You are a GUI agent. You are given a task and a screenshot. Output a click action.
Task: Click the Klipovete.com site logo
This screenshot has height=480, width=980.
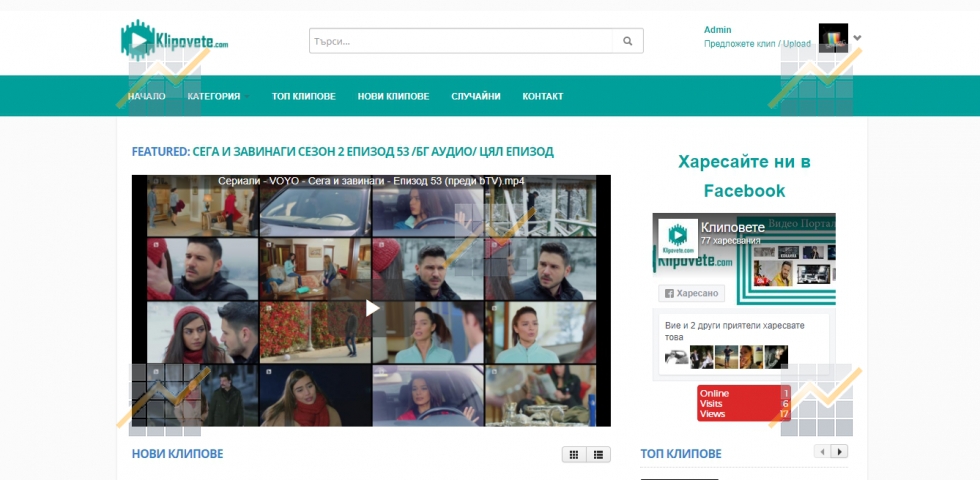click(176, 40)
